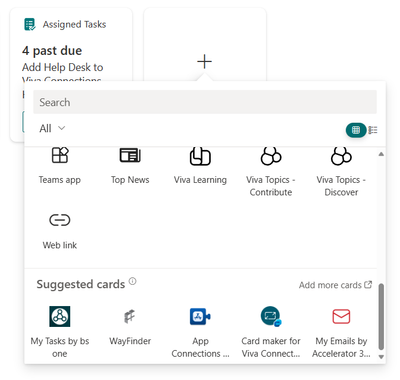Screen dimensions: 400x380
Task: Open the Assigned Tasks card
Action: [x=71, y=45]
